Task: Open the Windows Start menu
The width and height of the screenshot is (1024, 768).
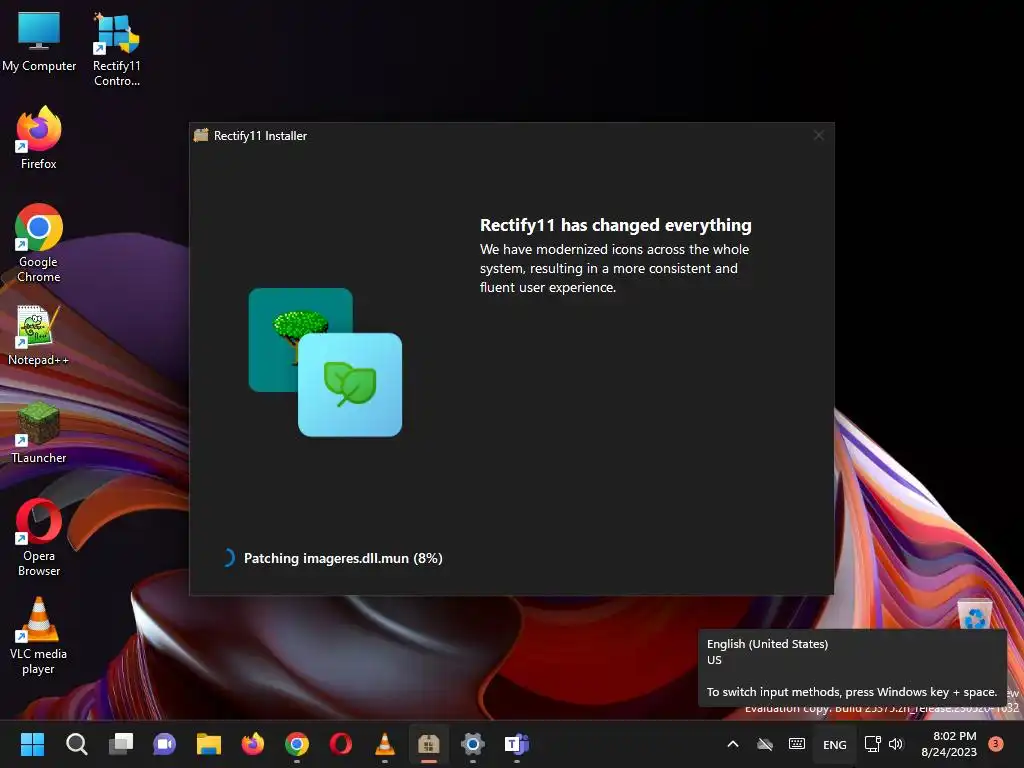Action: pyautogui.click(x=32, y=744)
